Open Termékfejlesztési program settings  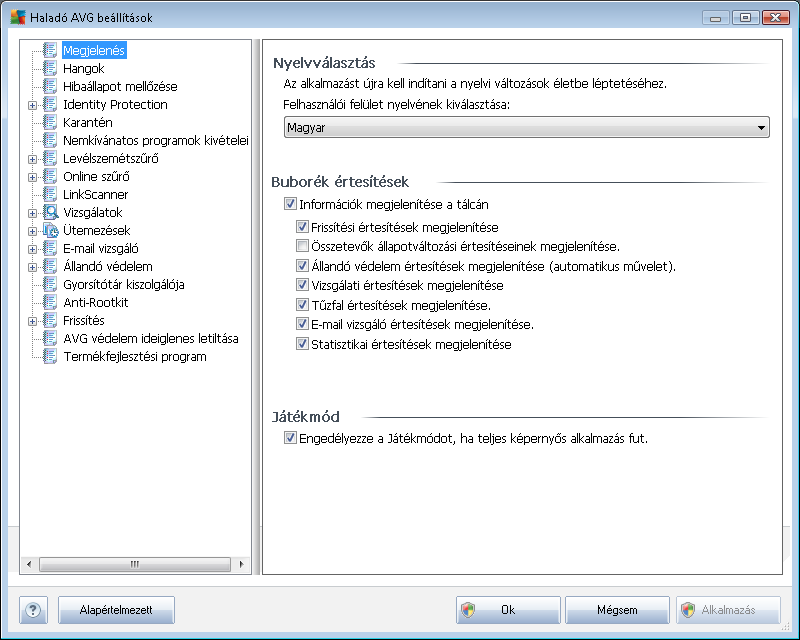(x=135, y=356)
